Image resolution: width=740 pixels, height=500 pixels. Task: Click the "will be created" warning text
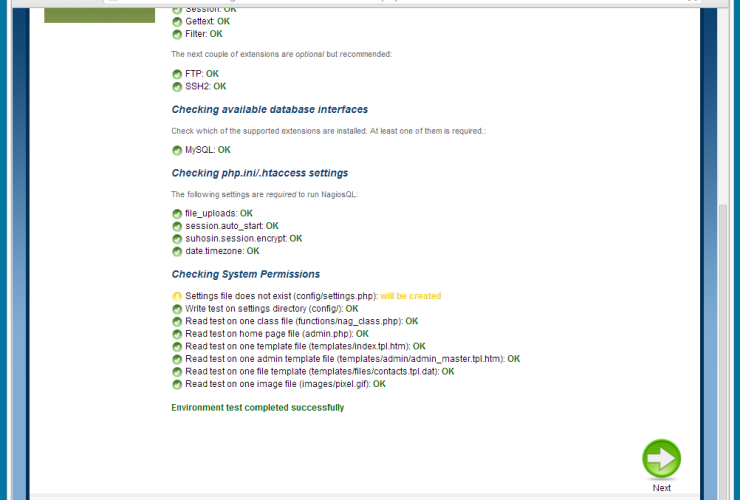[410, 296]
